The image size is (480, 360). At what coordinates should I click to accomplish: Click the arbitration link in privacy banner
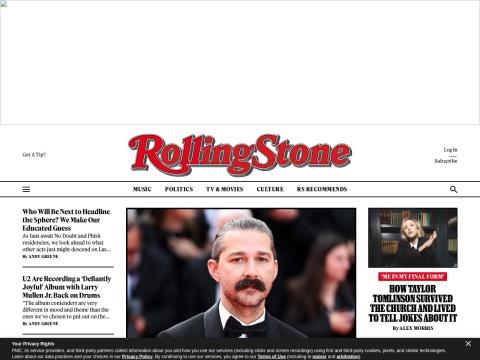[348, 357]
